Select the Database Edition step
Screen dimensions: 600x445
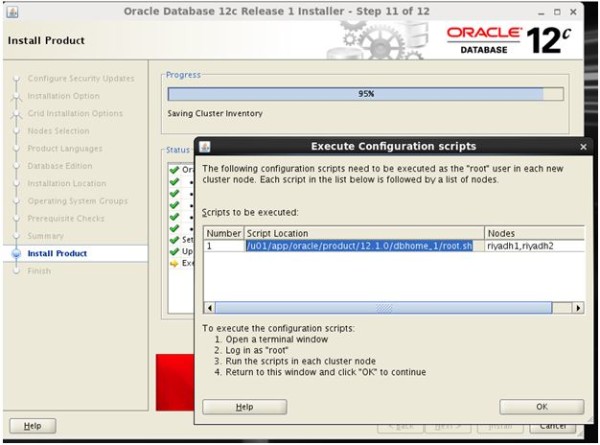(x=60, y=166)
